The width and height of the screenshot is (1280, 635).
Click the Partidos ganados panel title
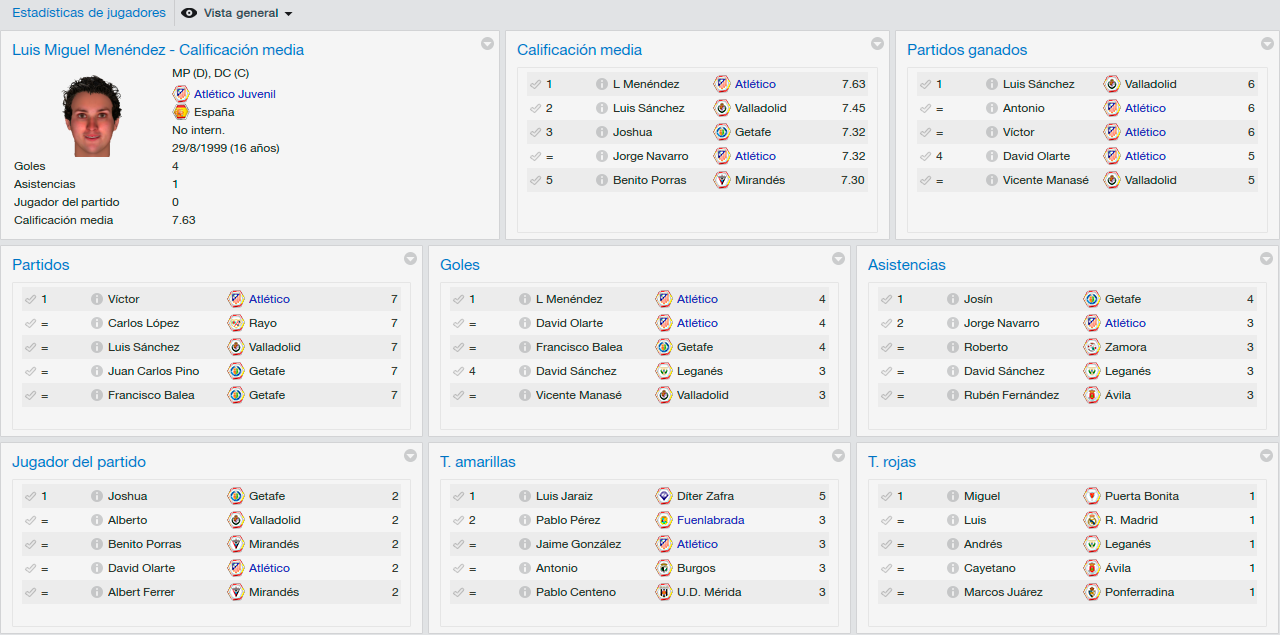point(967,50)
